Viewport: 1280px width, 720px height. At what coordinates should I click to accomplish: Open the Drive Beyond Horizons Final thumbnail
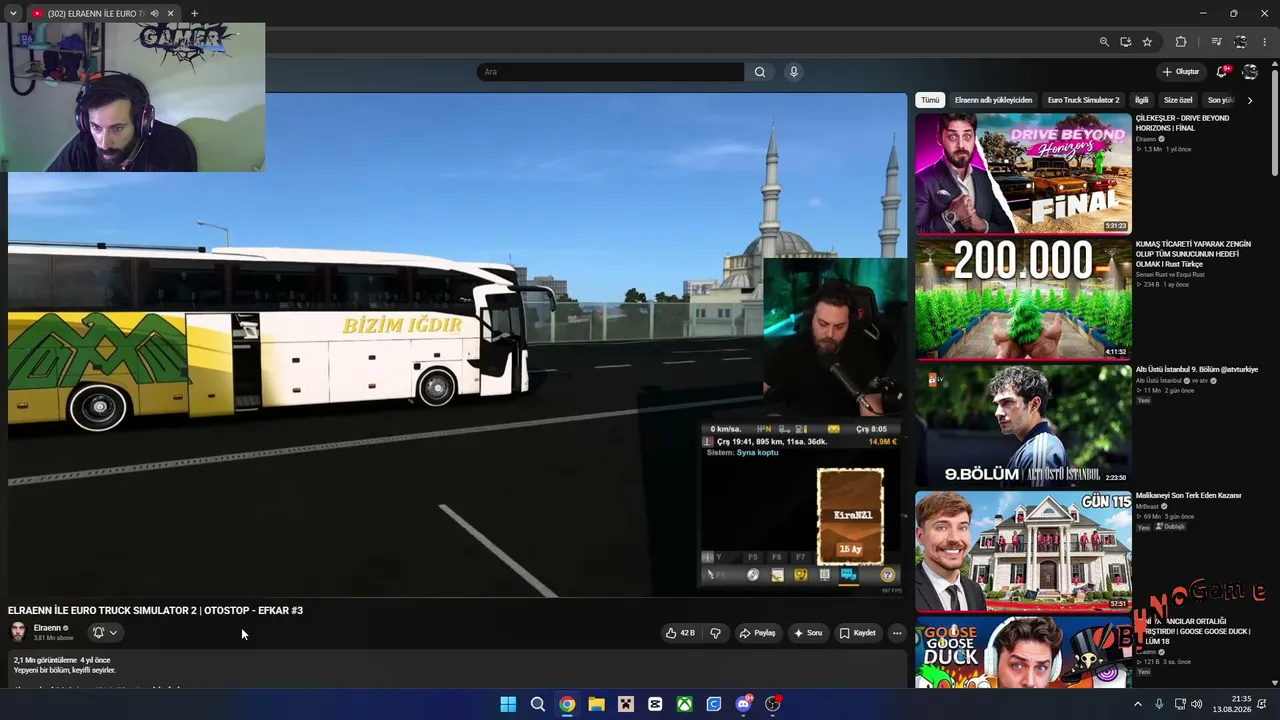pos(1023,173)
